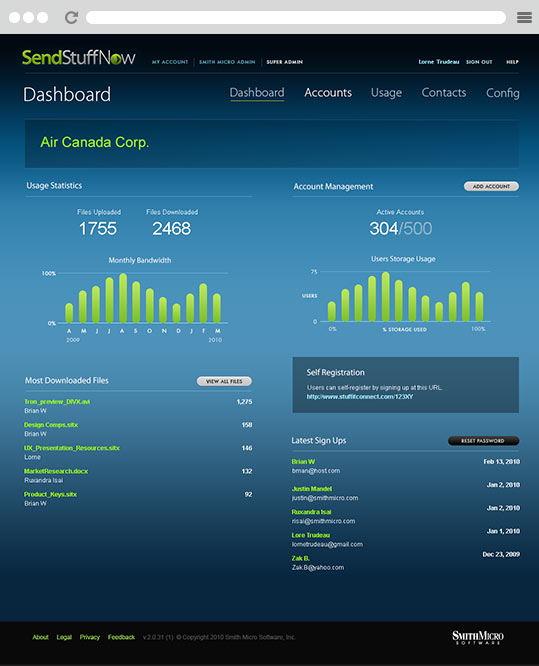Click the Smith Micro Software footer logo
The width and height of the screenshot is (539, 666).
(x=478, y=637)
